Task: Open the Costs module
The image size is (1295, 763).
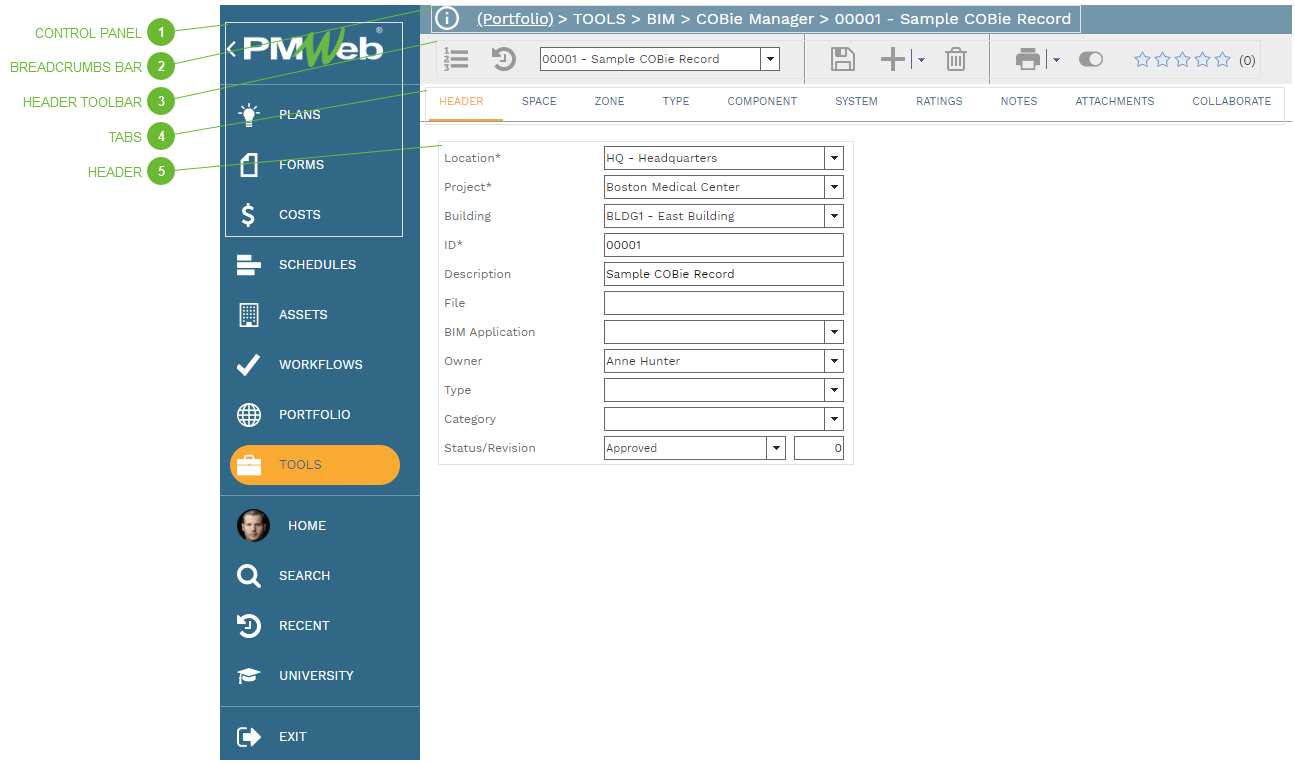Action: point(300,214)
